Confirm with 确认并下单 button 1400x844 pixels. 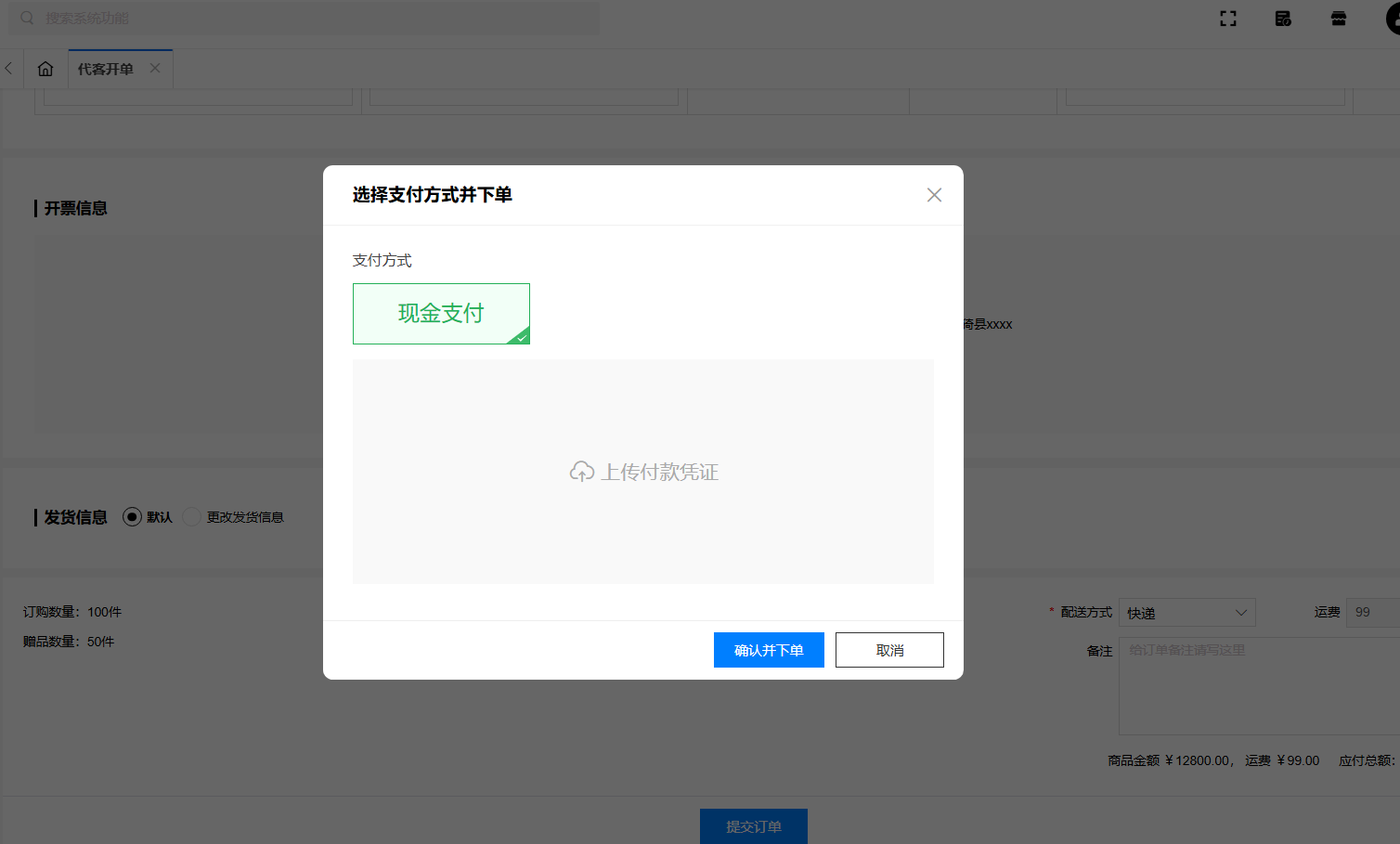tap(769, 650)
